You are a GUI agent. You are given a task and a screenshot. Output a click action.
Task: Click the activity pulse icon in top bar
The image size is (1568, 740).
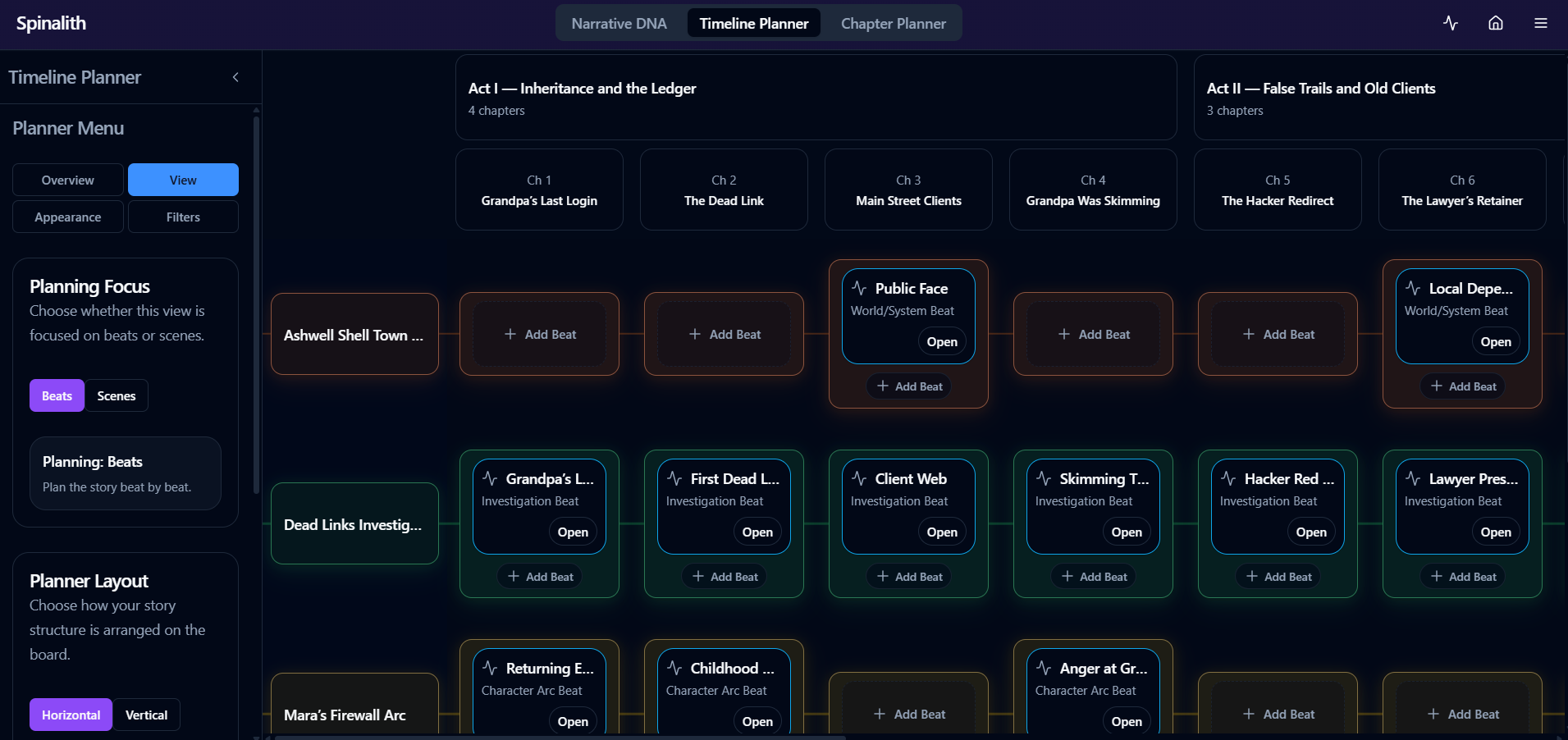1451,23
